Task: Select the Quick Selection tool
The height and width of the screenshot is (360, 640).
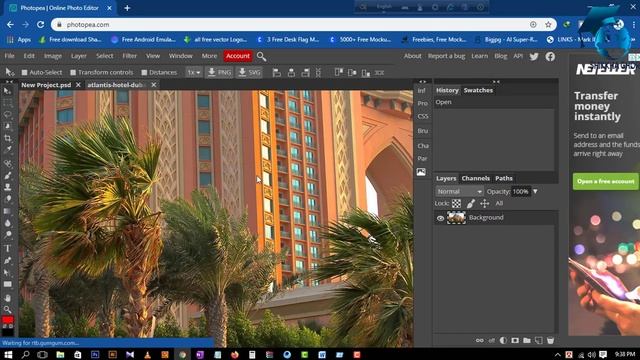Action: [x=7, y=127]
